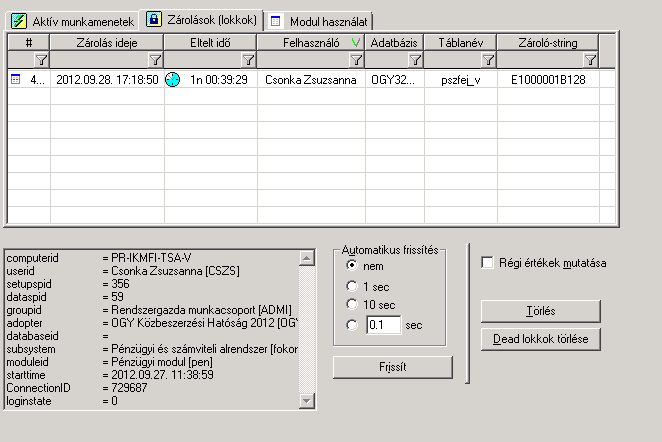Click the table icon on Modul használat tab
This screenshot has height=442, width=662.
tap(275, 21)
